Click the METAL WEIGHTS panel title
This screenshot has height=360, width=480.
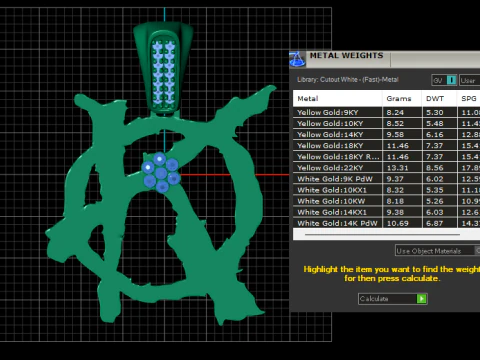tap(346, 55)
